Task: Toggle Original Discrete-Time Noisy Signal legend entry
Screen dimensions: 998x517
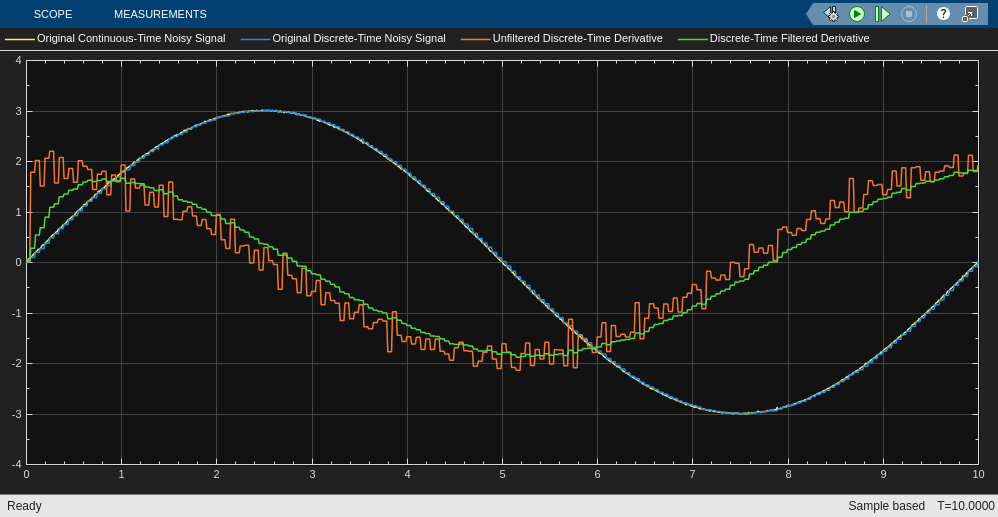Action: coord(358,39)
